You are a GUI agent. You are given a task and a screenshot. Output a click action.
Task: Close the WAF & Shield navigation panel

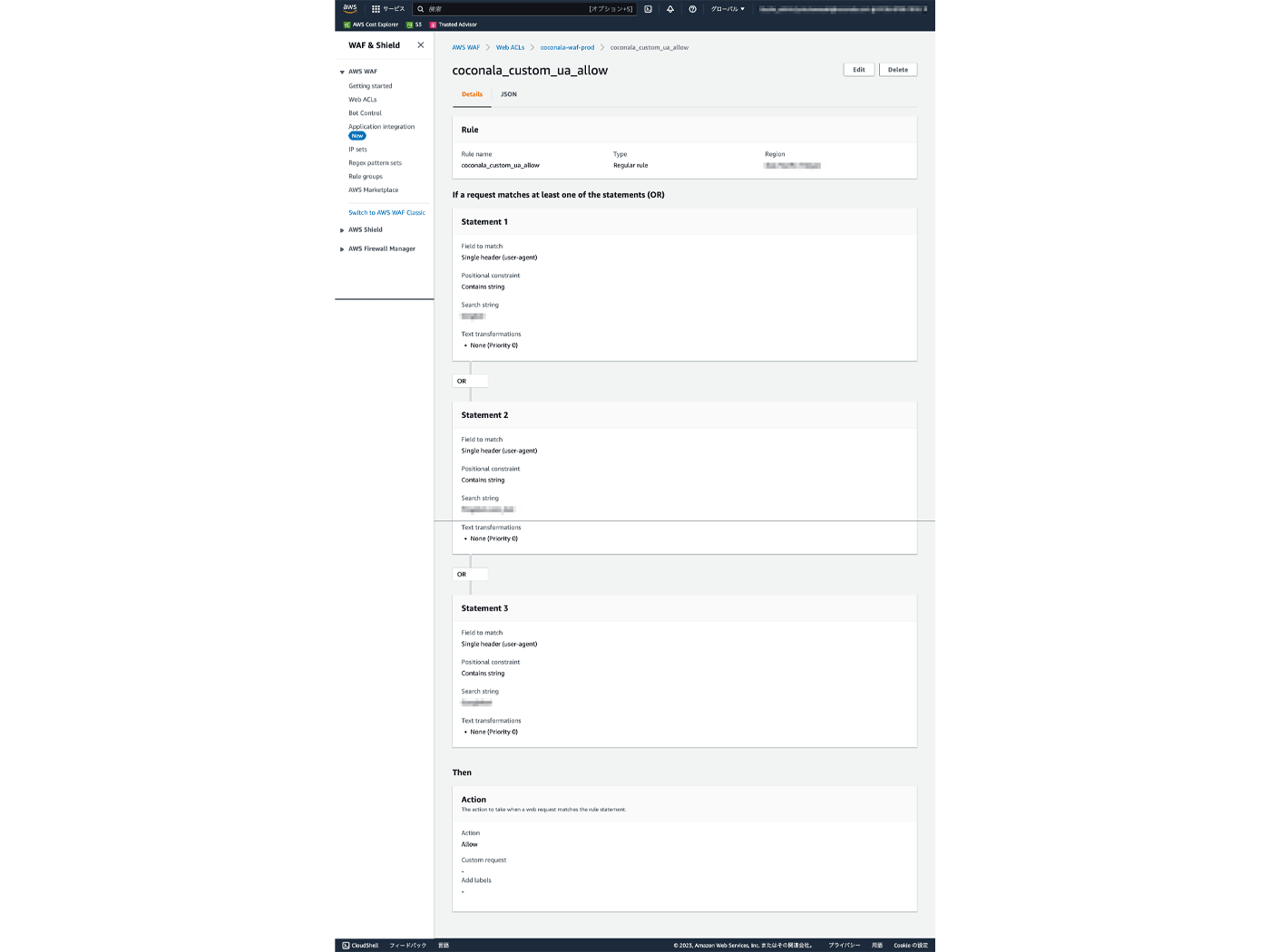420,44
